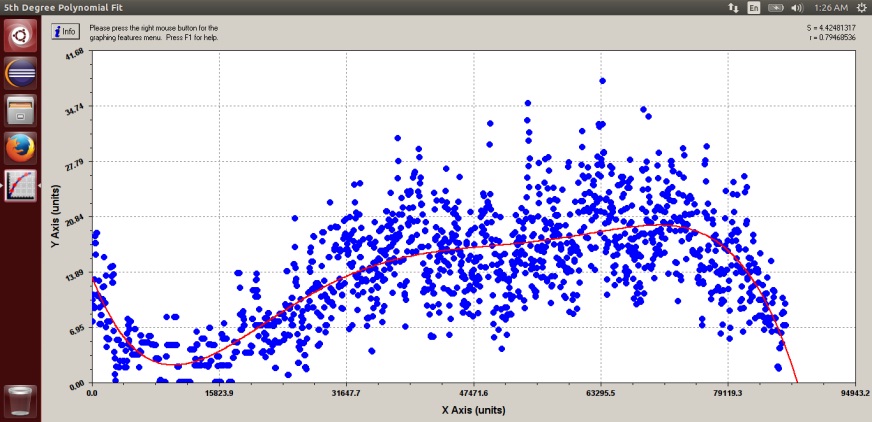Click the X Axis (units) label
872x422 pixels.
pos(472,410)
